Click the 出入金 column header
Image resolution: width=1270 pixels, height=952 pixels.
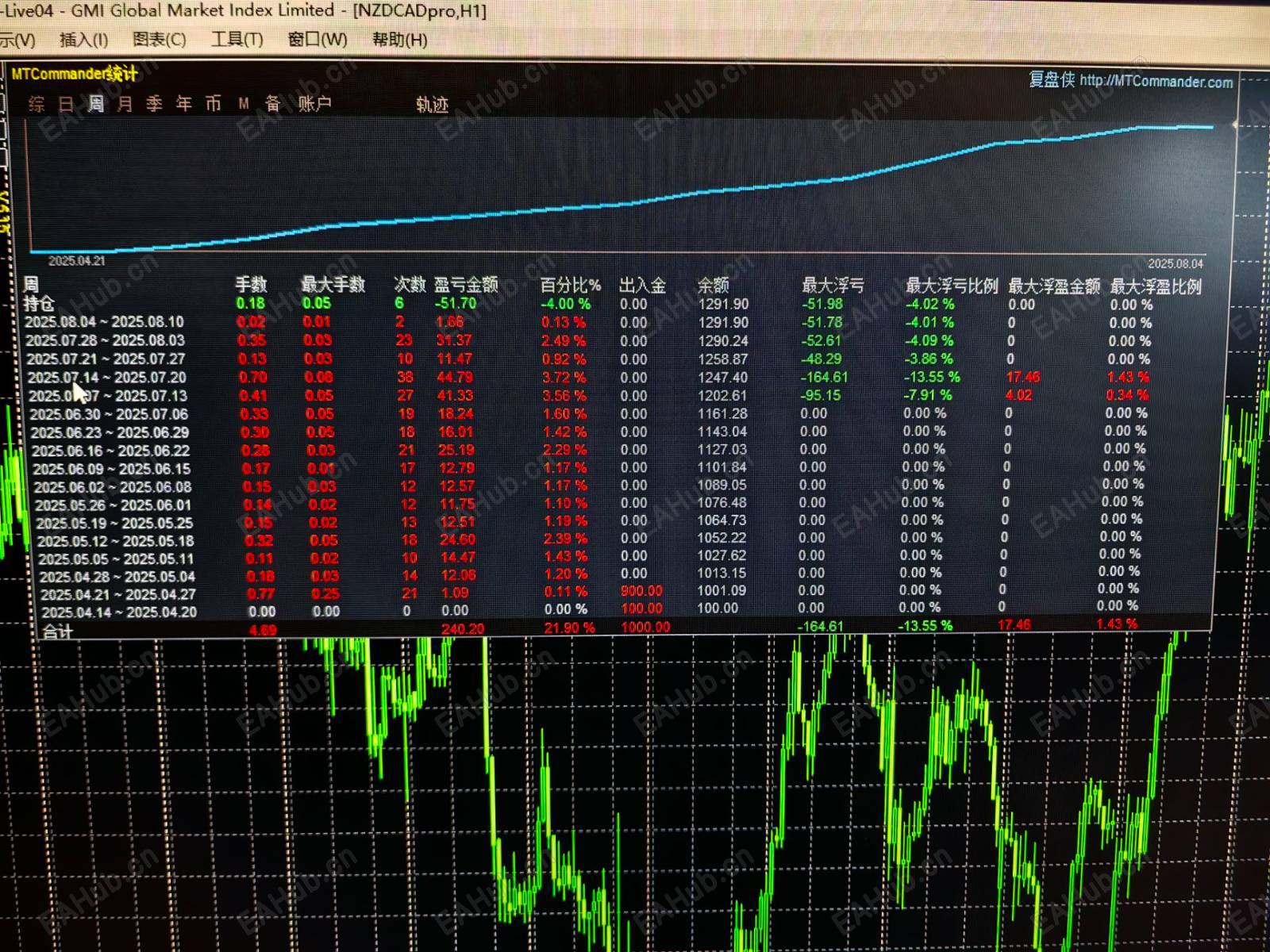click(x=642, y=286)
